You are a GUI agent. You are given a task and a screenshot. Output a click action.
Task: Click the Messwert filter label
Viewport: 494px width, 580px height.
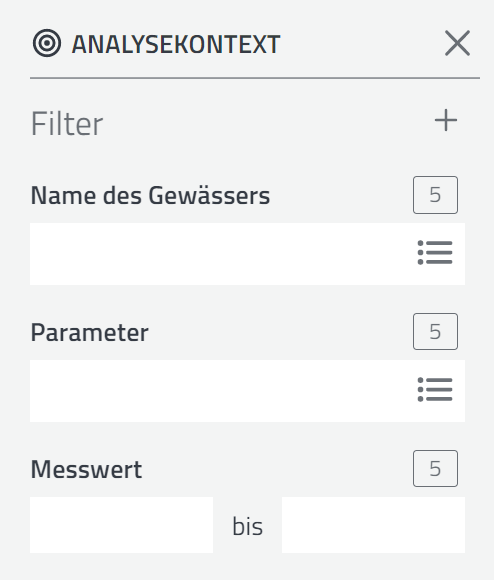coord(87,469)
